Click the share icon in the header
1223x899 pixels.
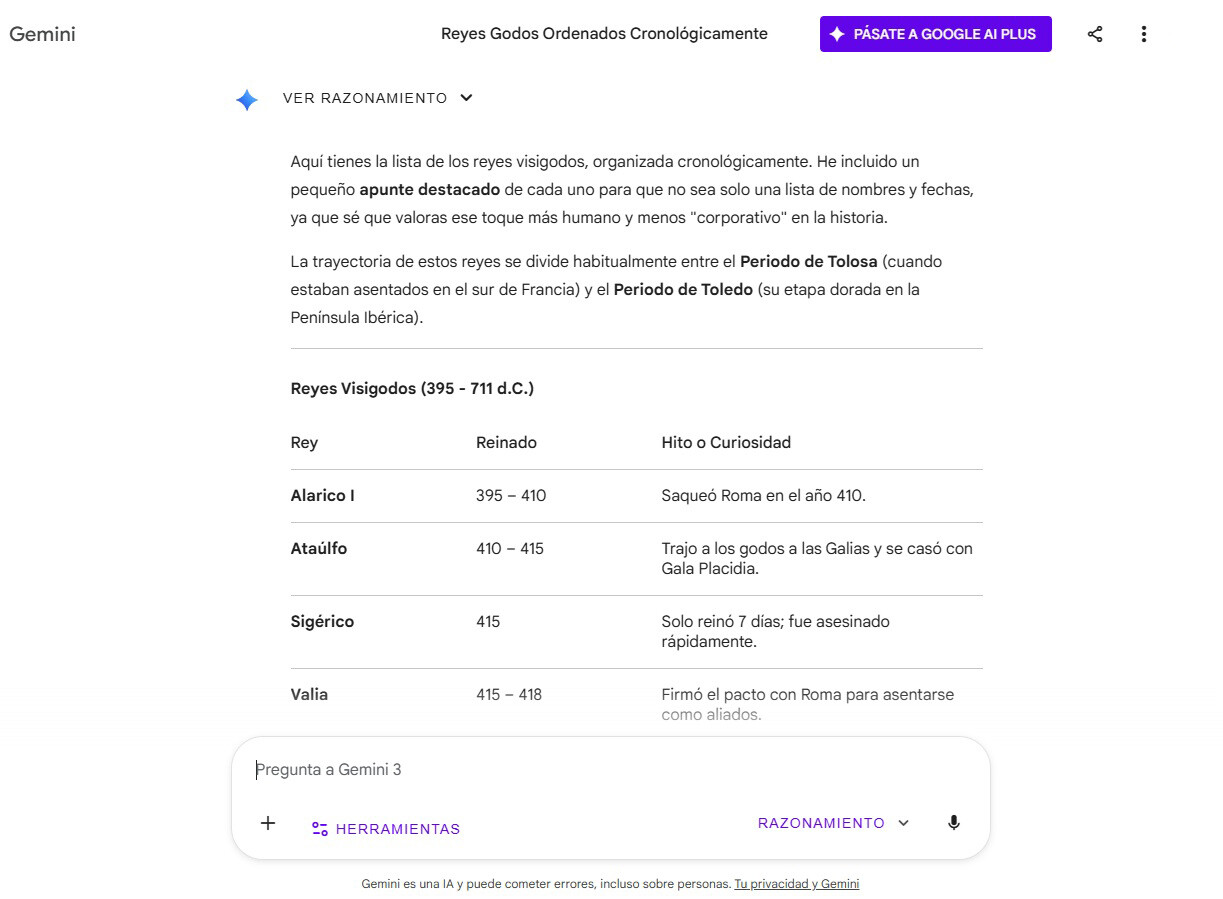pyautogui.click(x=1095, y=33)
